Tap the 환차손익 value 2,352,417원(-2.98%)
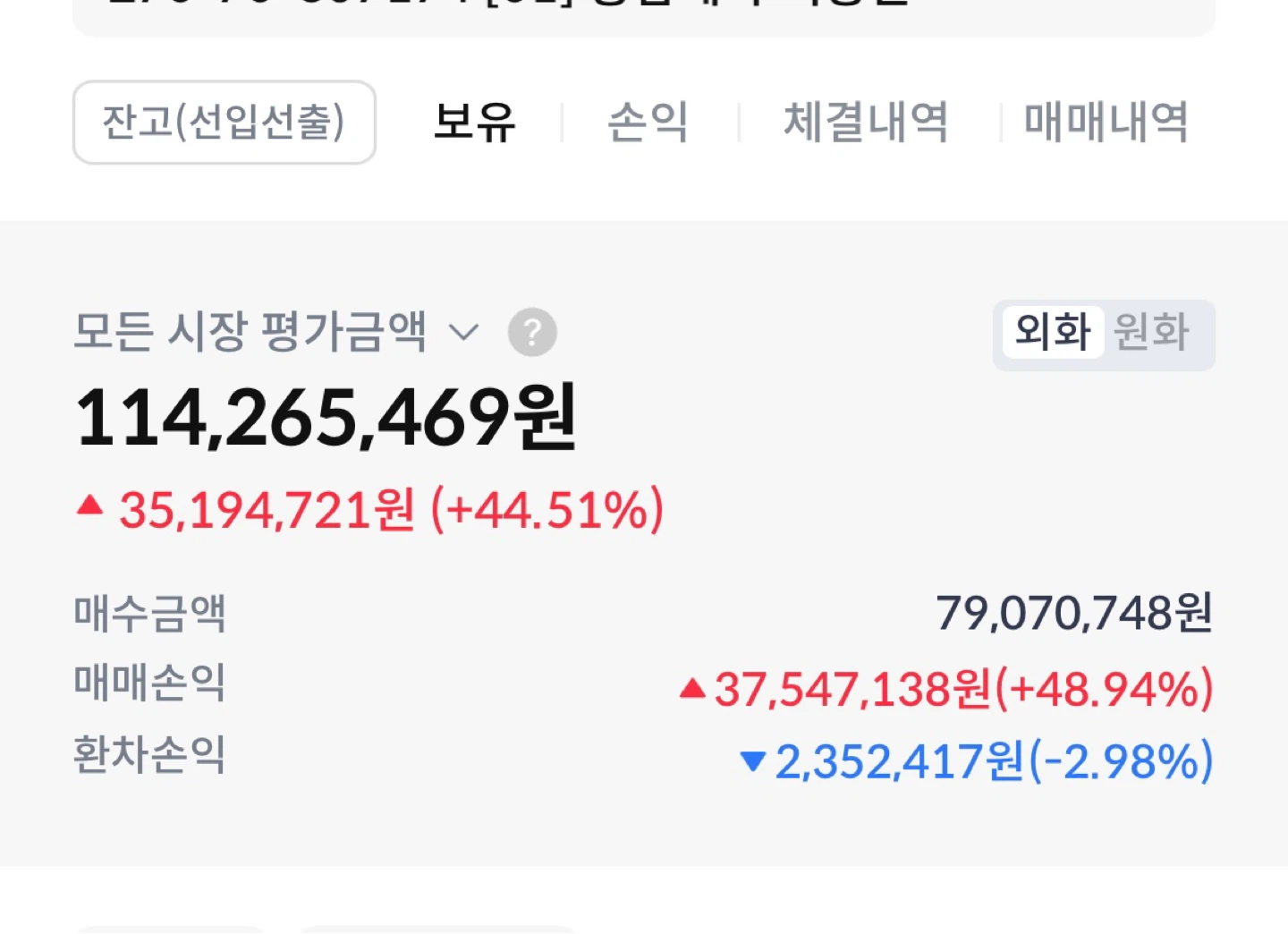This screenshot has height=934, width=1288. [994, 761]
